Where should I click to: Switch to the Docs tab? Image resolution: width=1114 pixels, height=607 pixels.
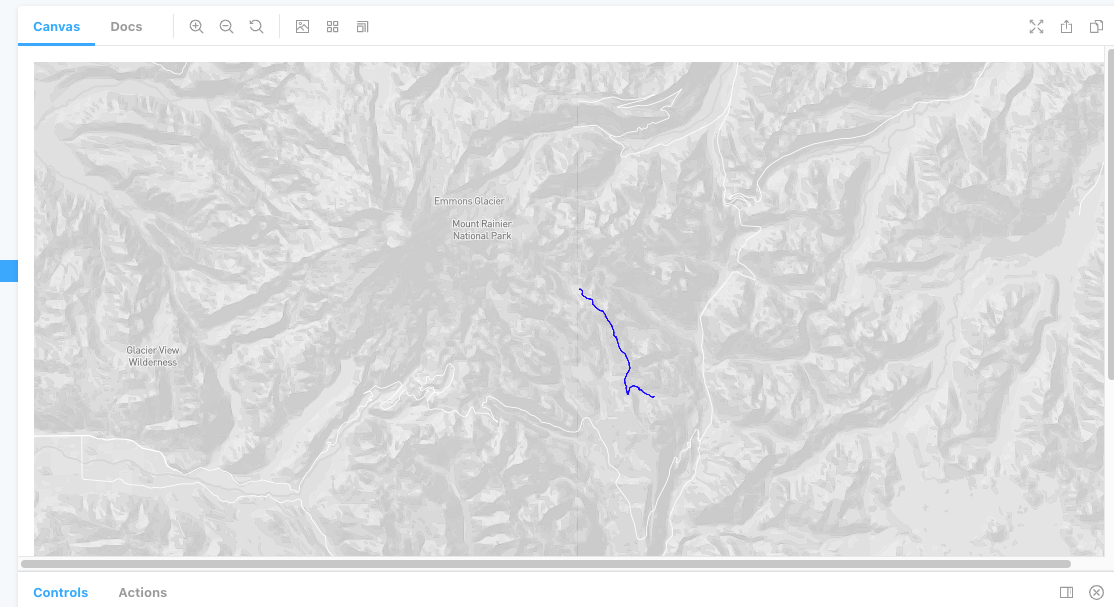[x=126, y=27]
